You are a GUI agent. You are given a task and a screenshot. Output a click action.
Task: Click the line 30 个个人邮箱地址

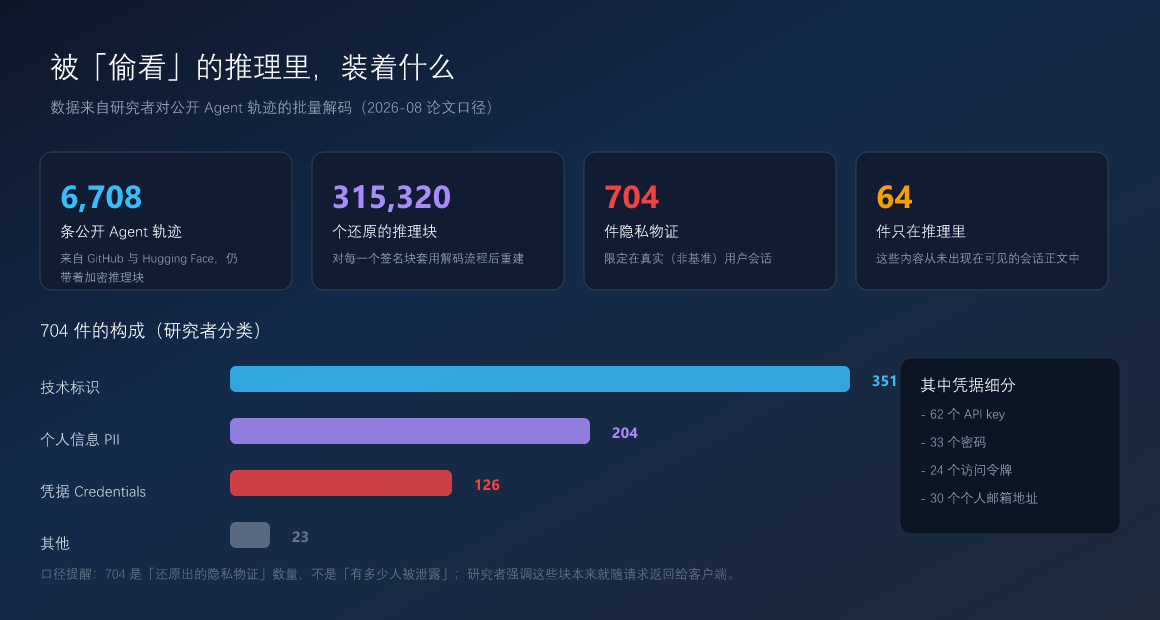pyautogui.click(x=979, y=499)
